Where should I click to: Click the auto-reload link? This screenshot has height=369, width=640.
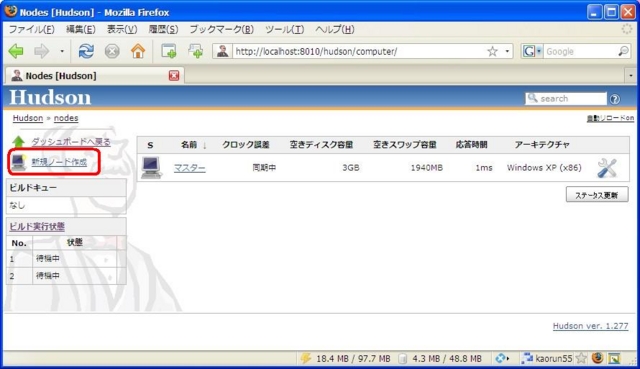point(610,118)
